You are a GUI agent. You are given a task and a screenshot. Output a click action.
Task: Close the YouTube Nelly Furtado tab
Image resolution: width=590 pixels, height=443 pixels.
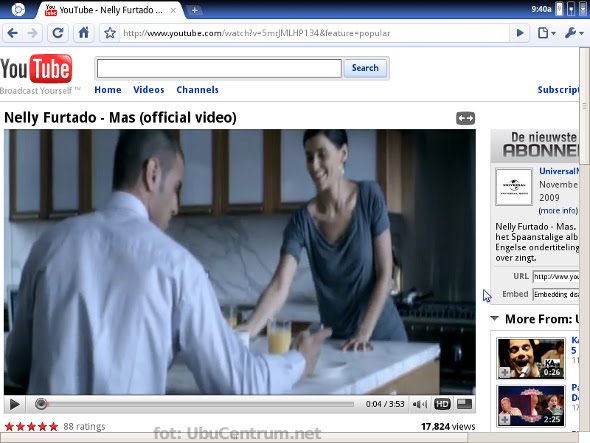click(x=173, y=11)
